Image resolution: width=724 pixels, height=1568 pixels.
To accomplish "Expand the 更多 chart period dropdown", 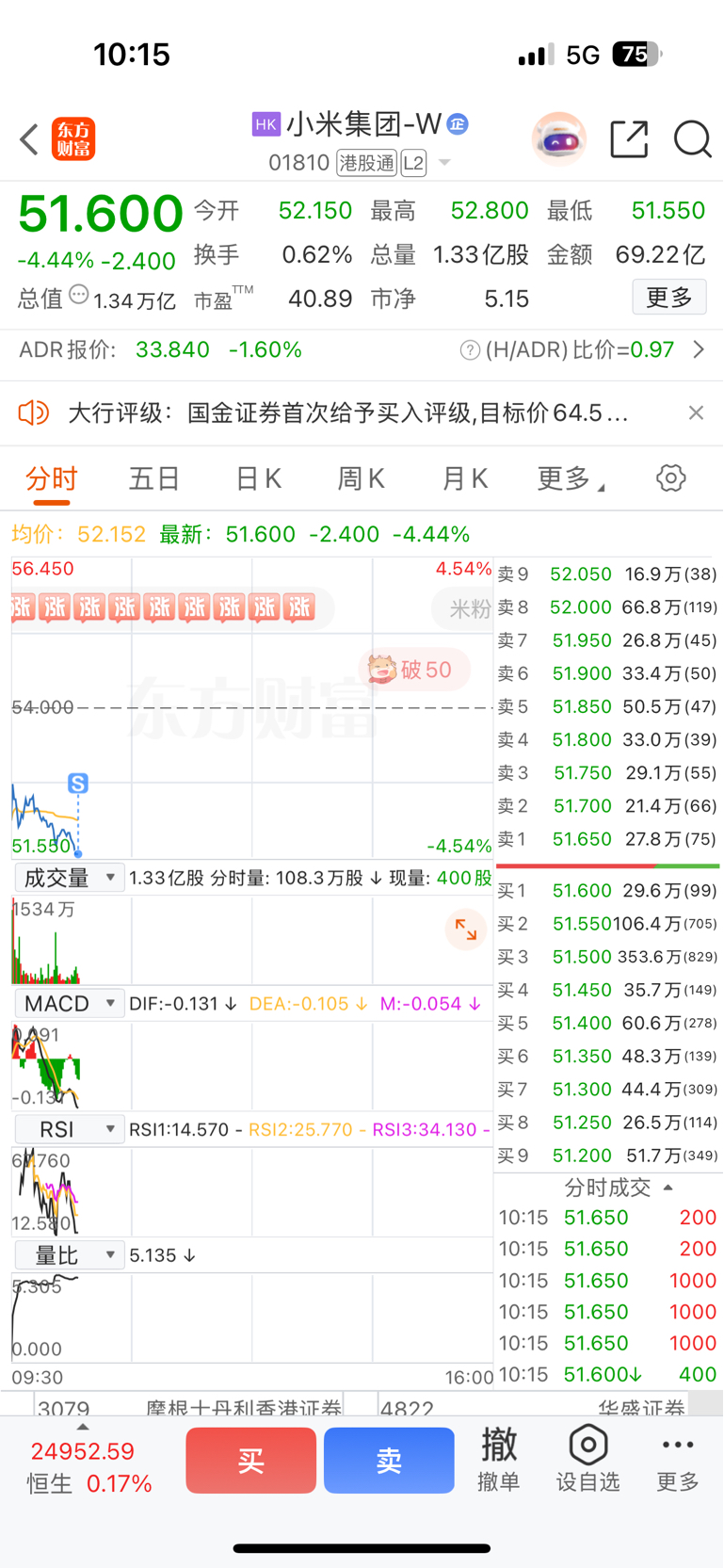I will coord(571,478).
